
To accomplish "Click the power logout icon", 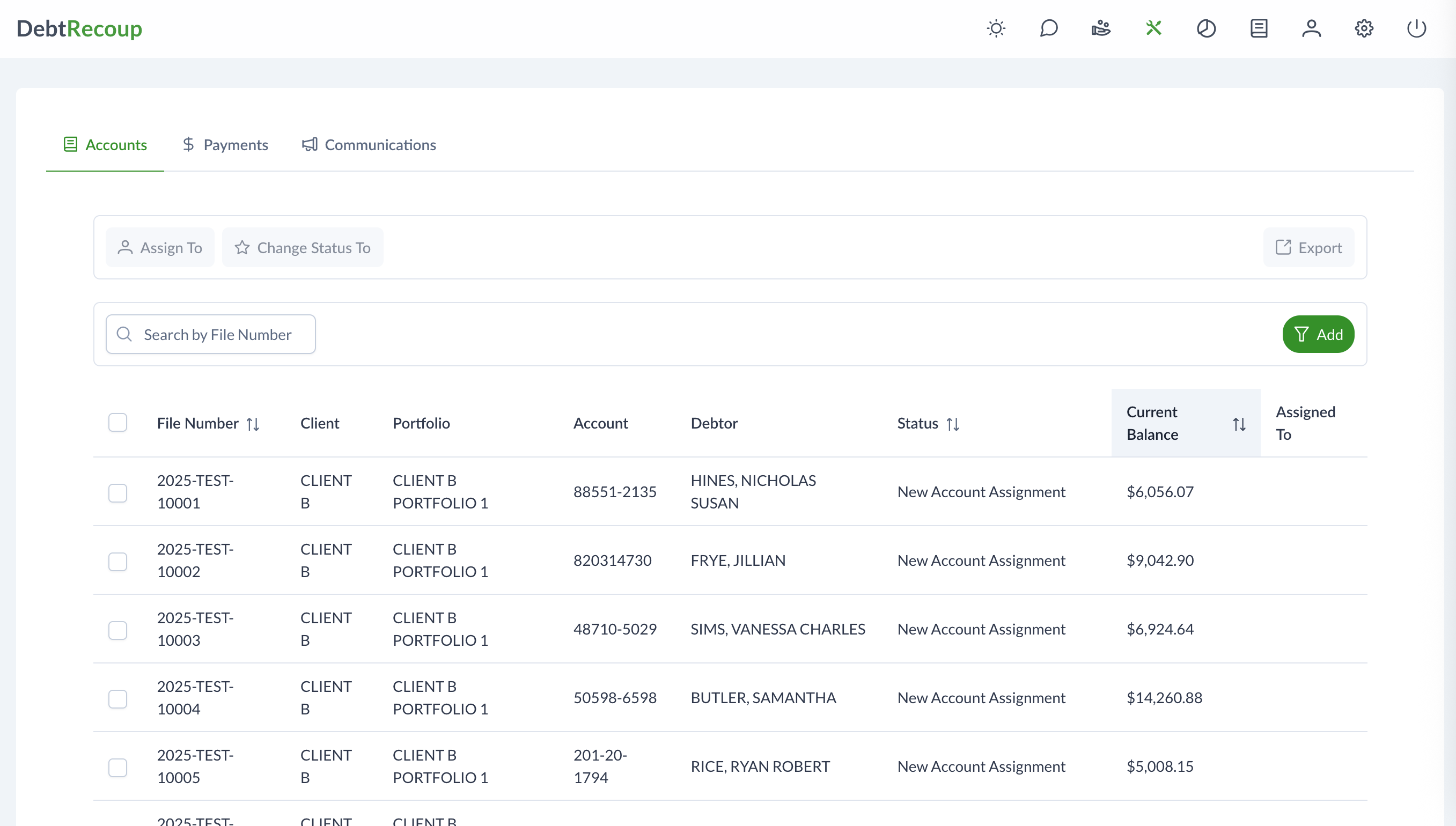I will (1416, 28).
